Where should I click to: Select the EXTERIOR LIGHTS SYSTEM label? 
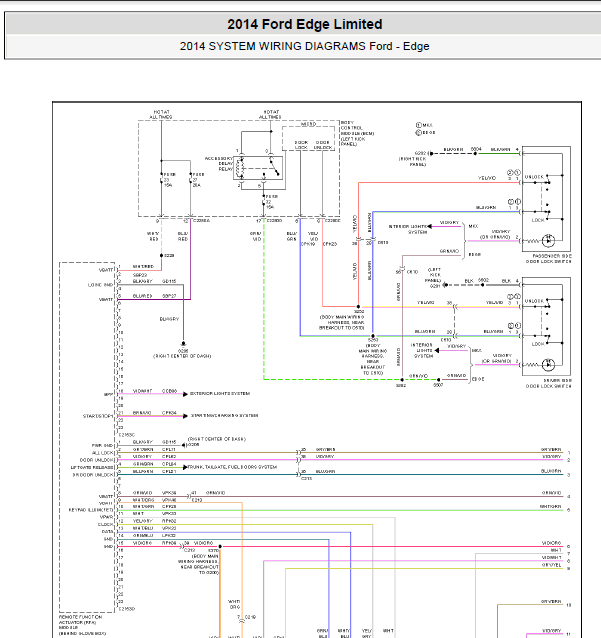click(220, 393)
